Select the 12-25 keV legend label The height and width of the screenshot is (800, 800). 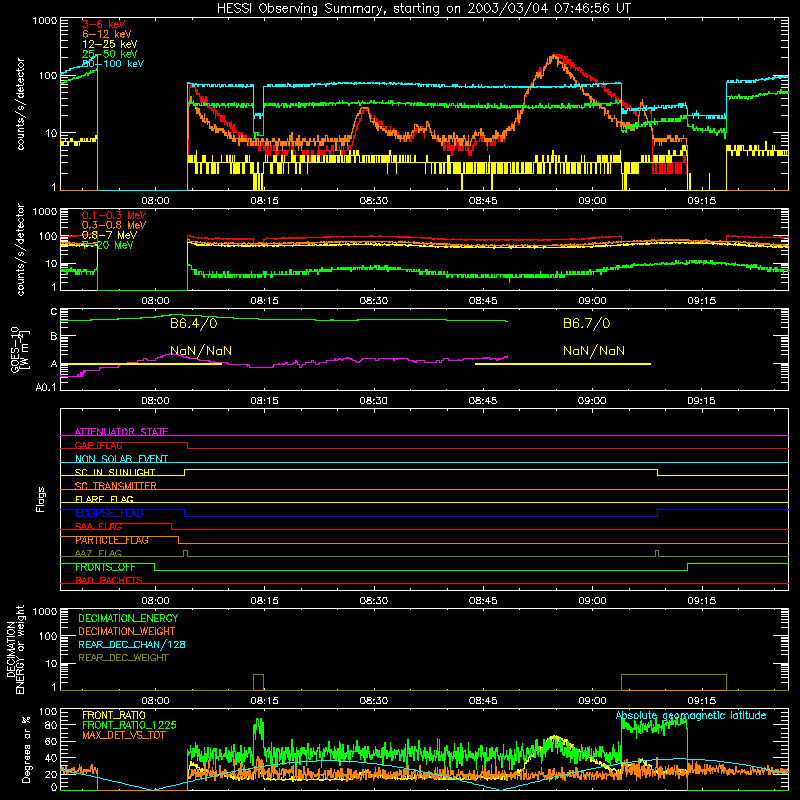pos(110,44)
